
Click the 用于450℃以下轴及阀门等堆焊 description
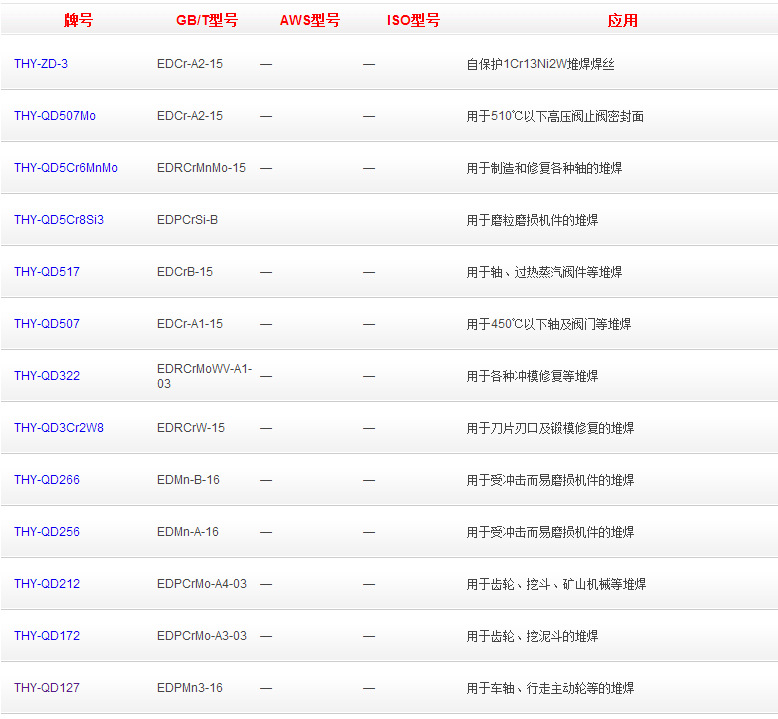pyautogui.click(x=549, y=325)
